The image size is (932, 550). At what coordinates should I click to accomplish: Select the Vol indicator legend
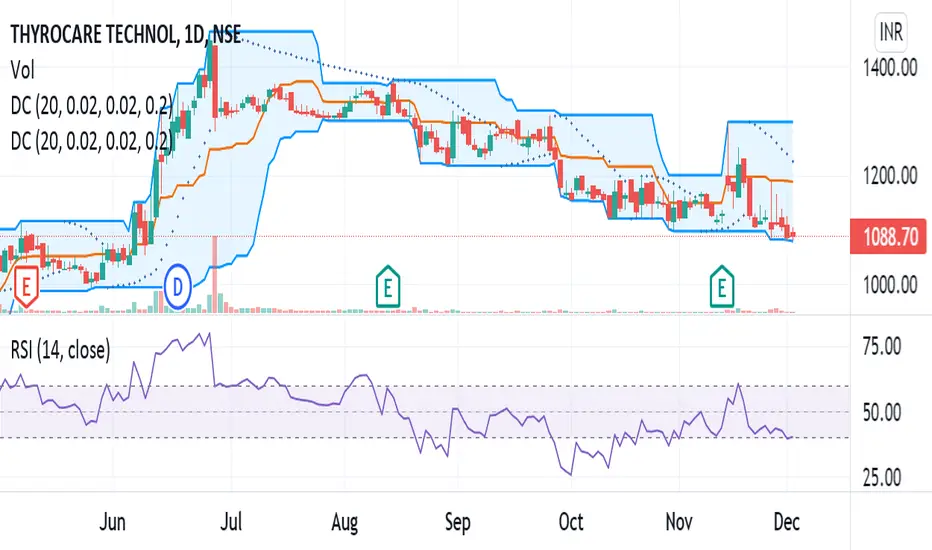tap(21, 73)
